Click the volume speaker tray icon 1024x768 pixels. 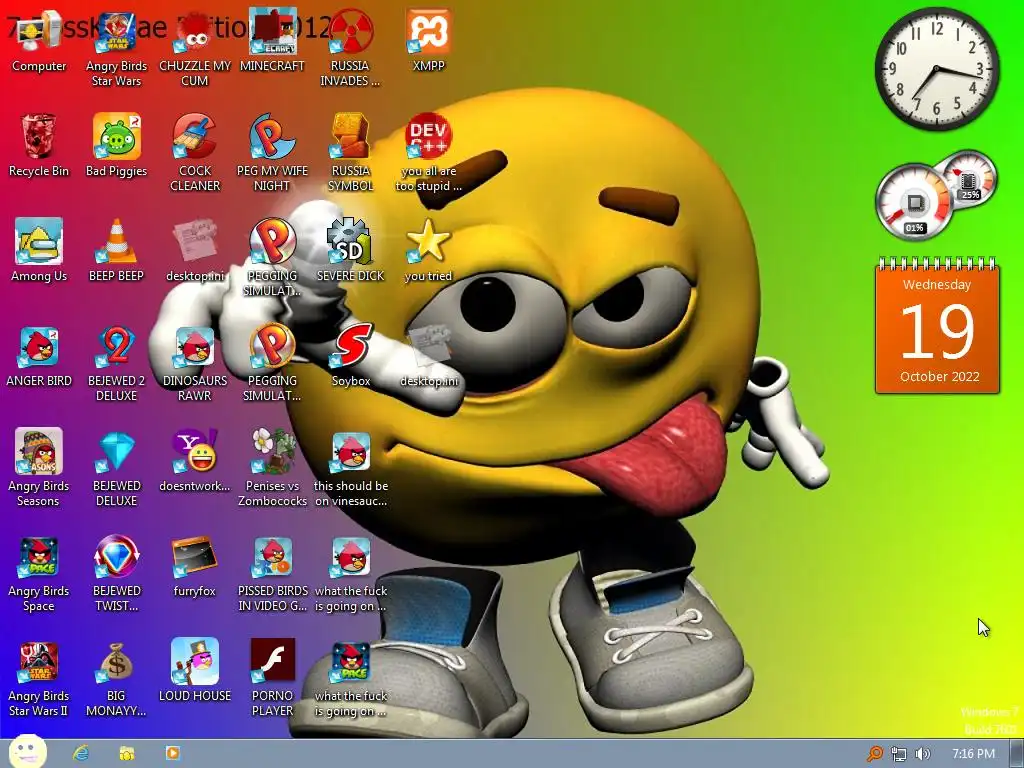click(922, 754)
